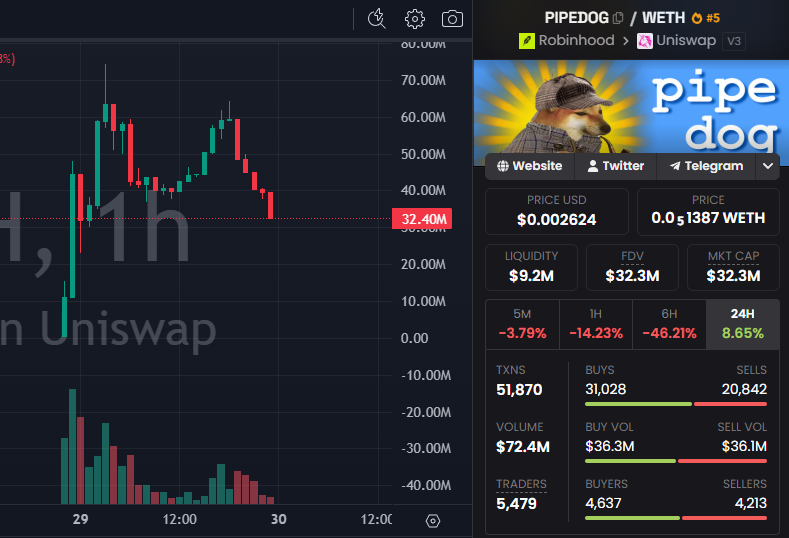Viewport: 789px width, 538px height.
Task: Click the green buys progress bar
Action: pos(639,404)
